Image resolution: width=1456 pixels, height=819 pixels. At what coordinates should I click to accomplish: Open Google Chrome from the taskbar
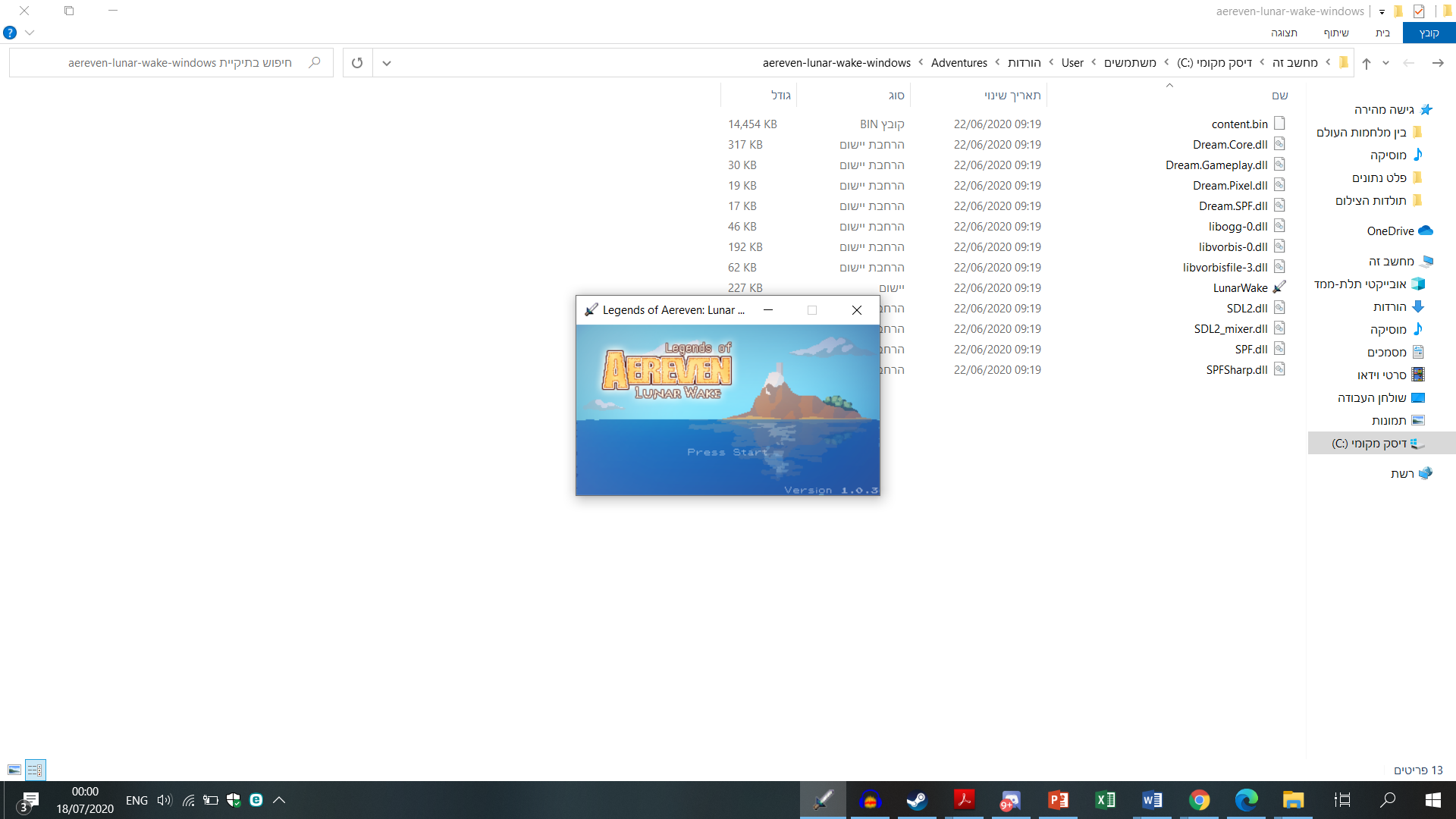[1199, 800]
